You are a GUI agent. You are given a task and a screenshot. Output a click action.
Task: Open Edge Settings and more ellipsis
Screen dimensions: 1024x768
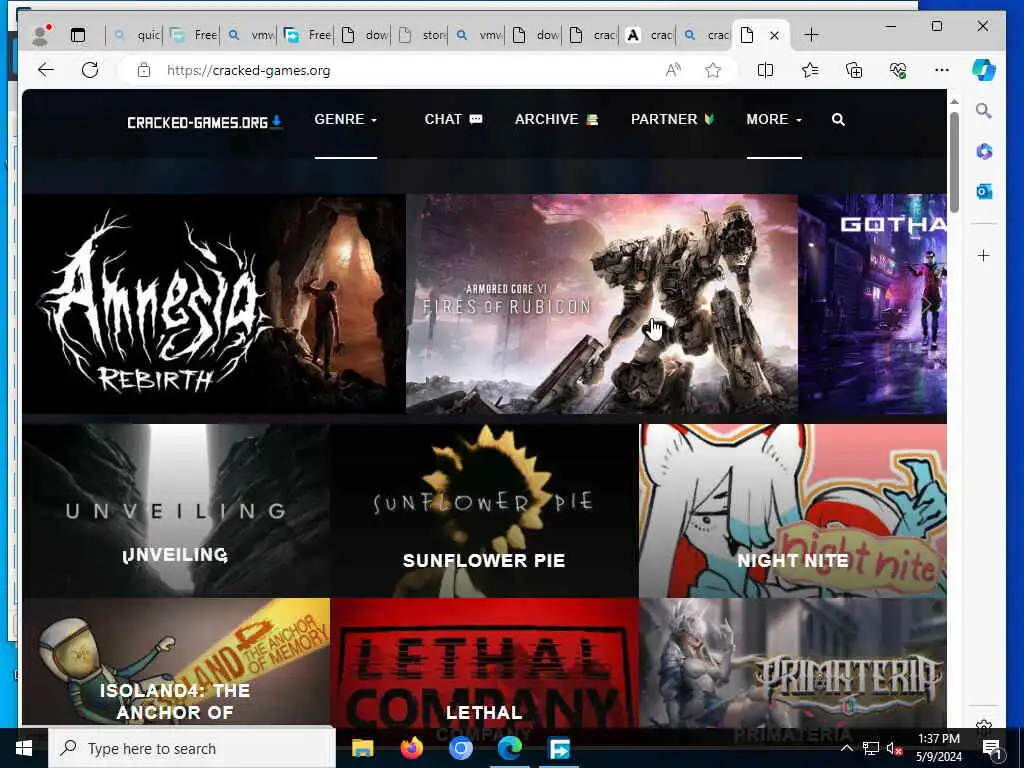(942, 70)
